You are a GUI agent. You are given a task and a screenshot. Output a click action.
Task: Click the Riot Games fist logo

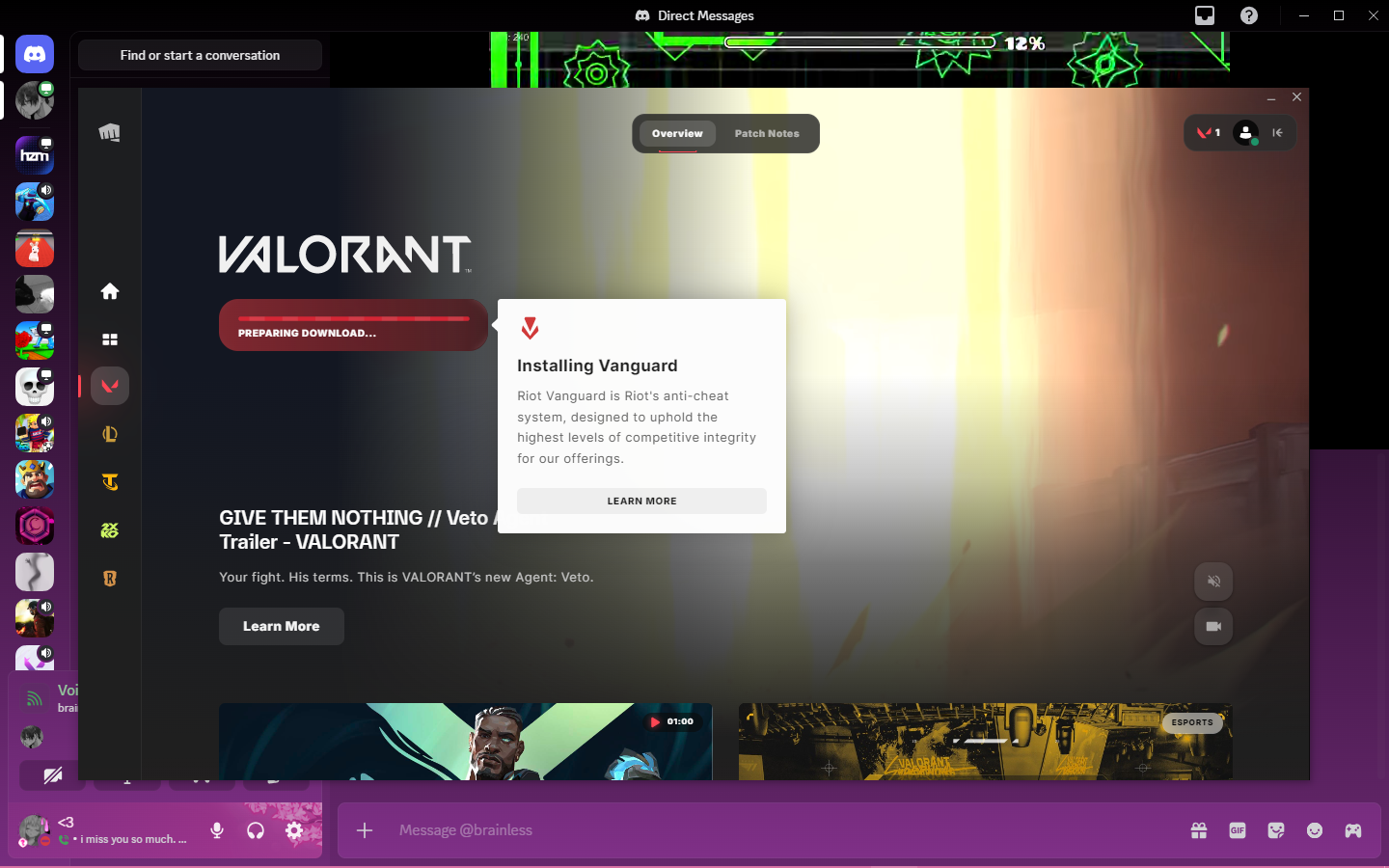[x=110, y=132]
